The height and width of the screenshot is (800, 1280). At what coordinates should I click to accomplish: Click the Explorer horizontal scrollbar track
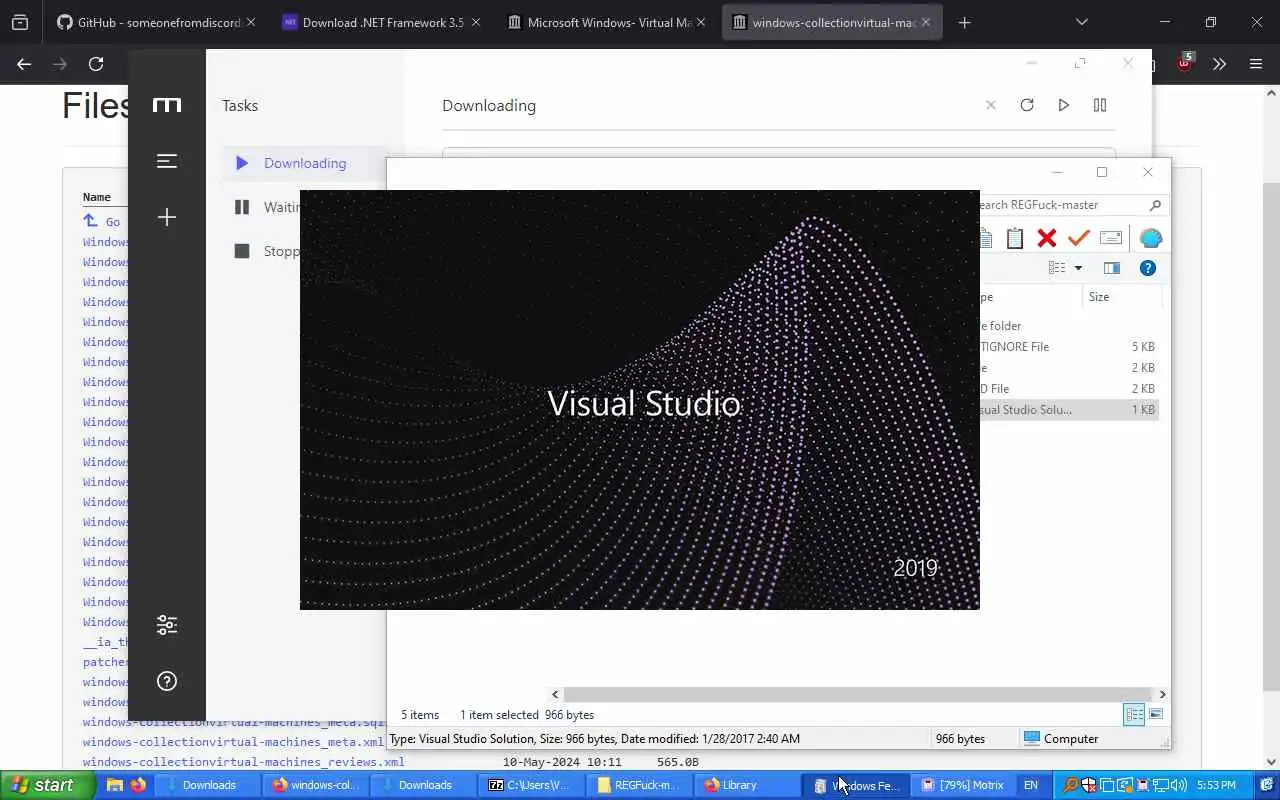[857, 694]
